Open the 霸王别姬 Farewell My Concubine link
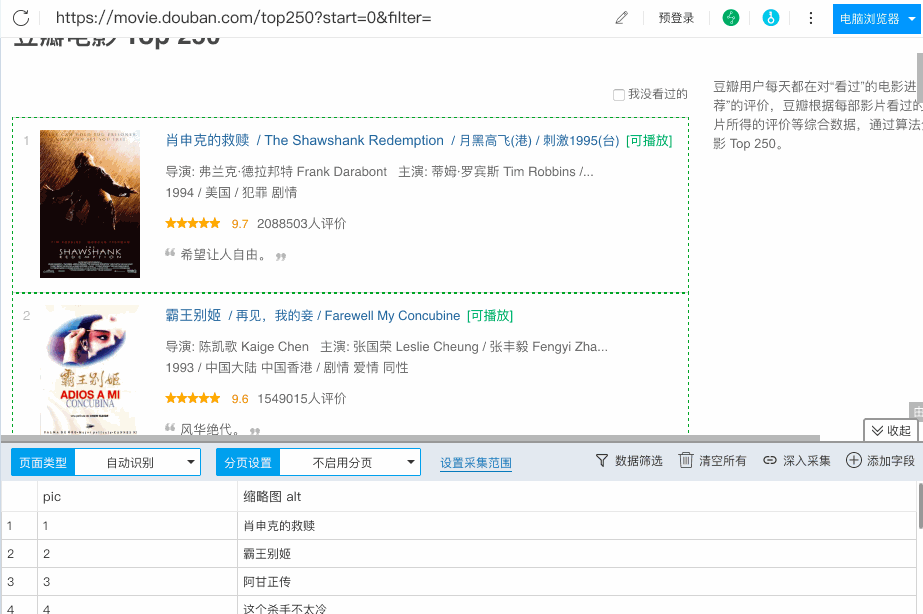The height and width of the screenshot is (614, 923). [x=313, y=316]
